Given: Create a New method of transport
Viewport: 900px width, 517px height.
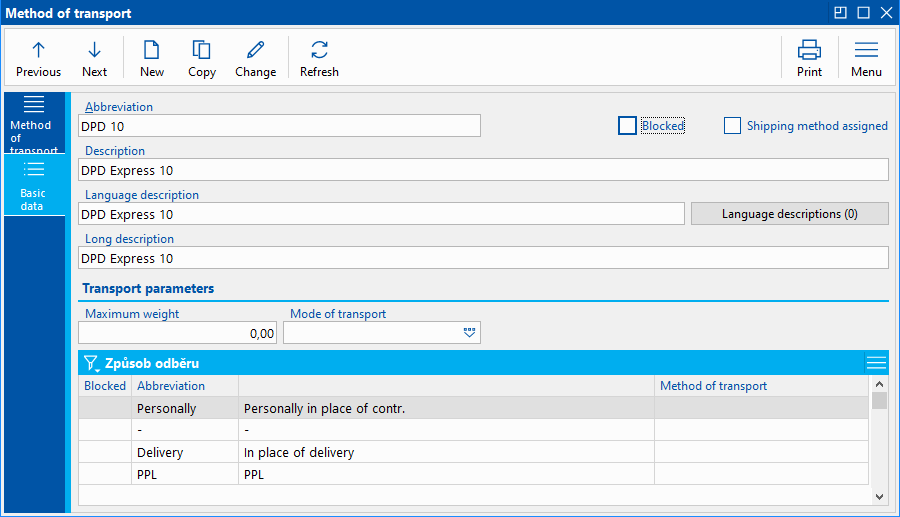Looking at the screenshot, I should 152,59.
